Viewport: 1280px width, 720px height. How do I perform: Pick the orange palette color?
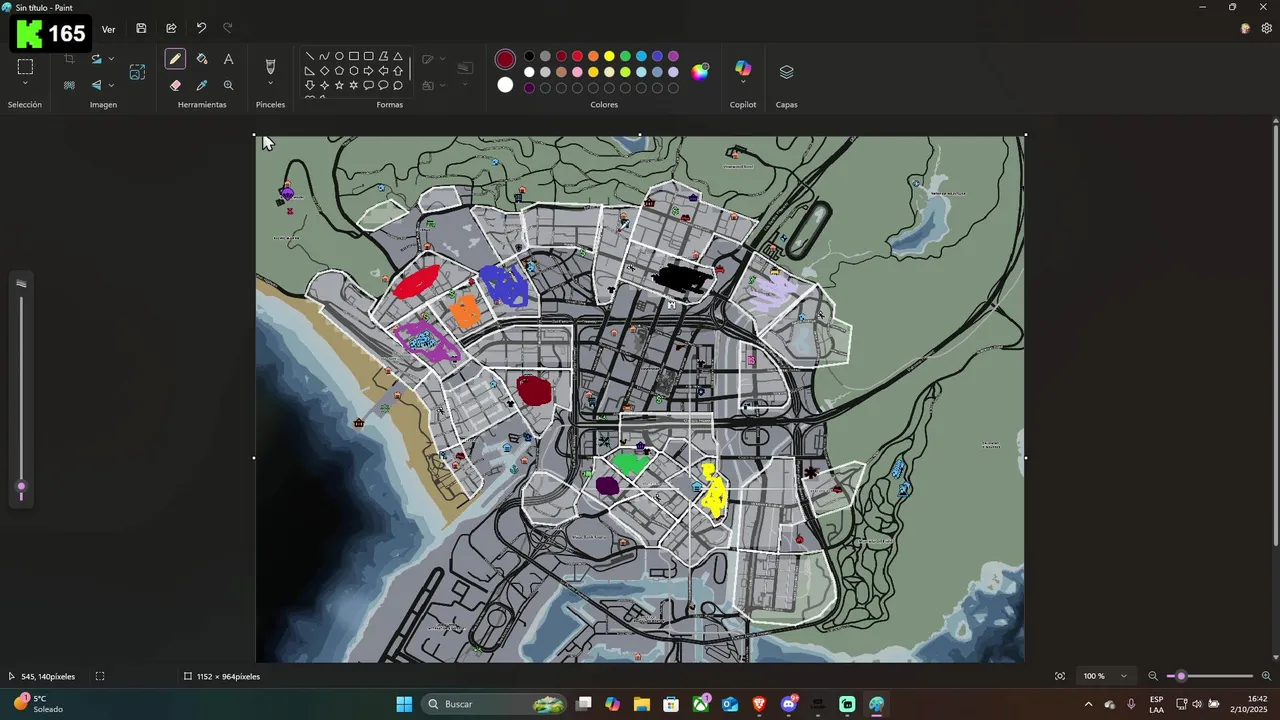point(593,56)
